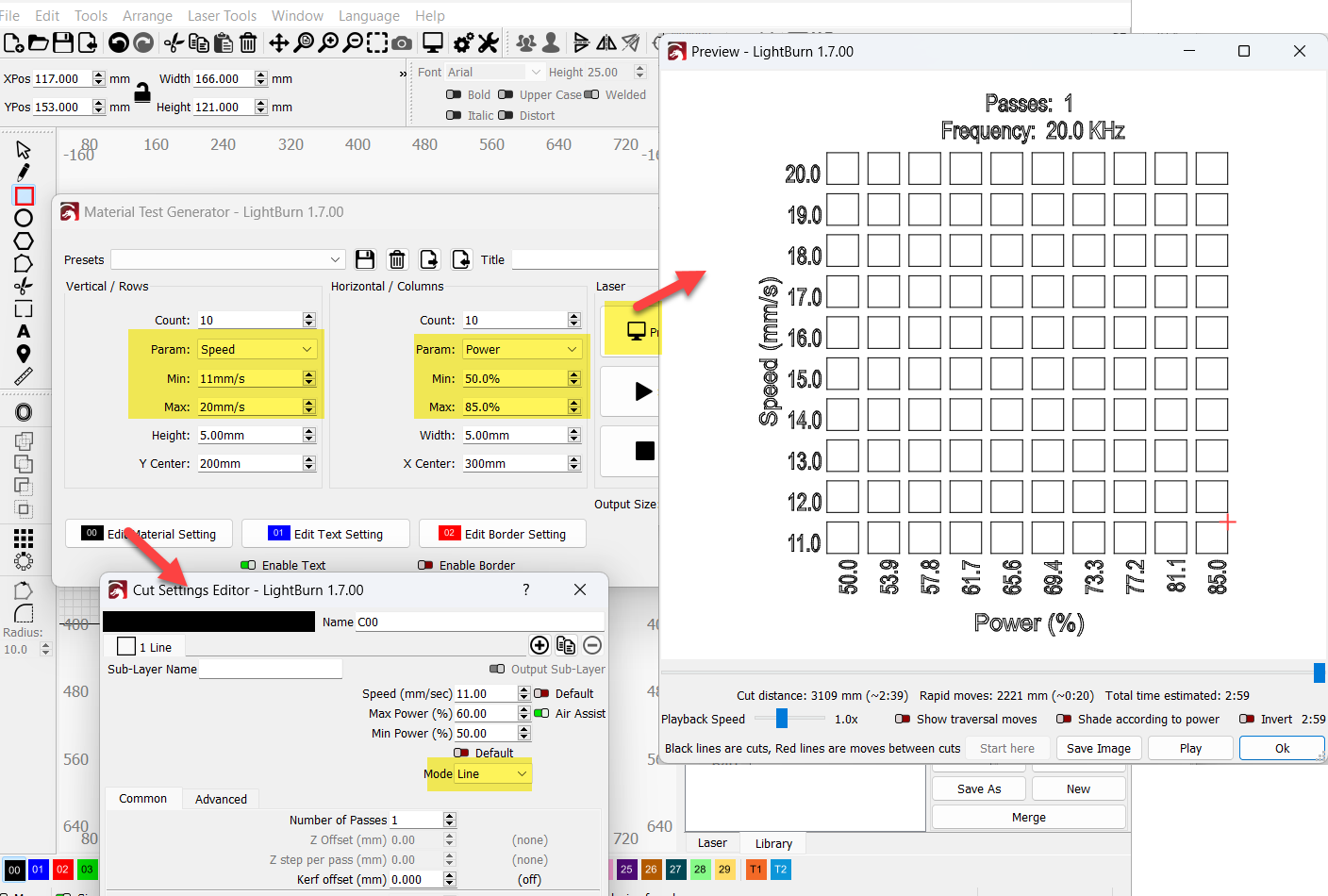1328x896 pixels.
Task: Toggle Enable Border switch
Action: [x=425, y=565]
